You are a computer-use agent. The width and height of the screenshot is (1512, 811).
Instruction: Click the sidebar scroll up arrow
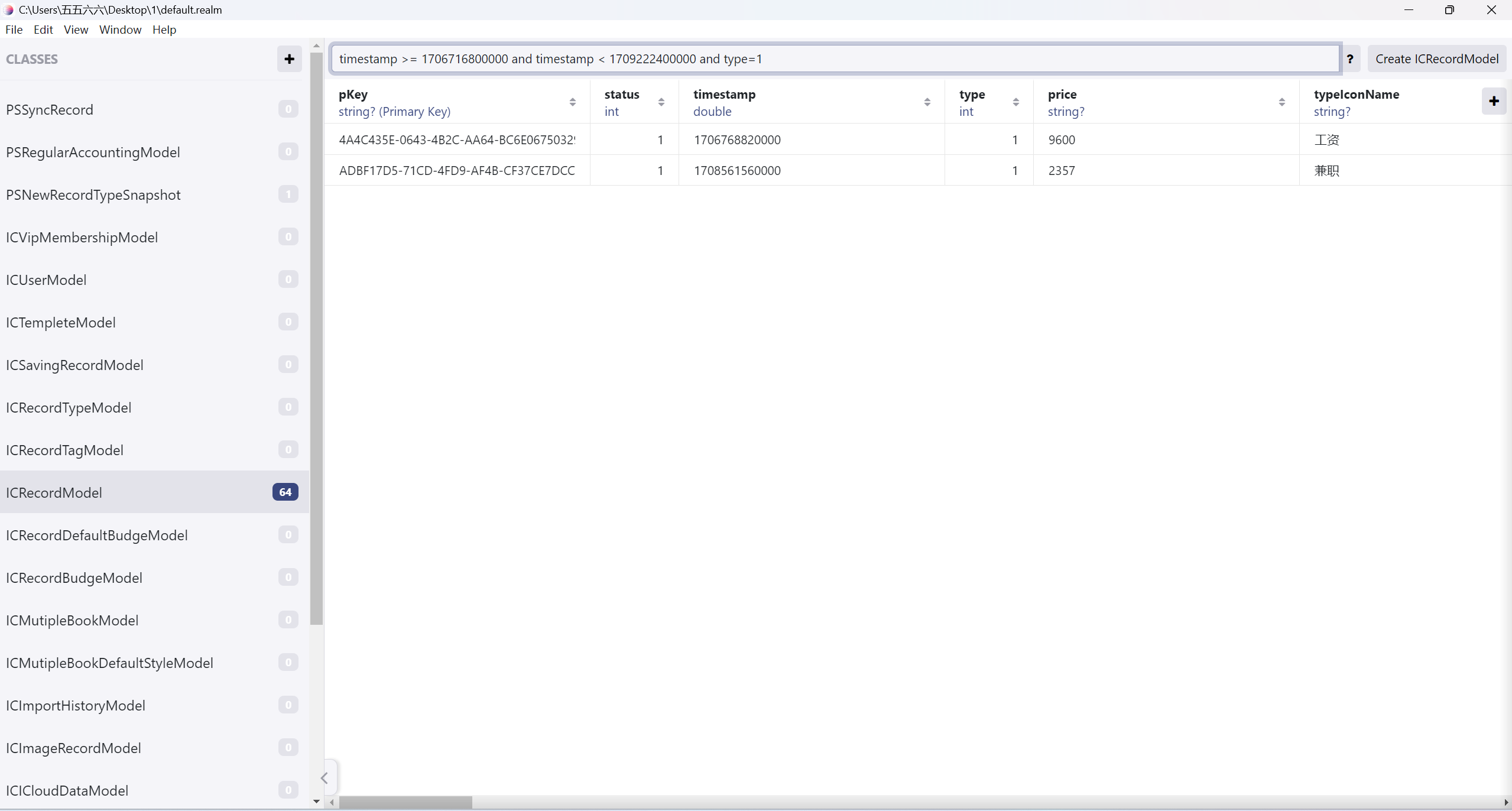[316, 46]
